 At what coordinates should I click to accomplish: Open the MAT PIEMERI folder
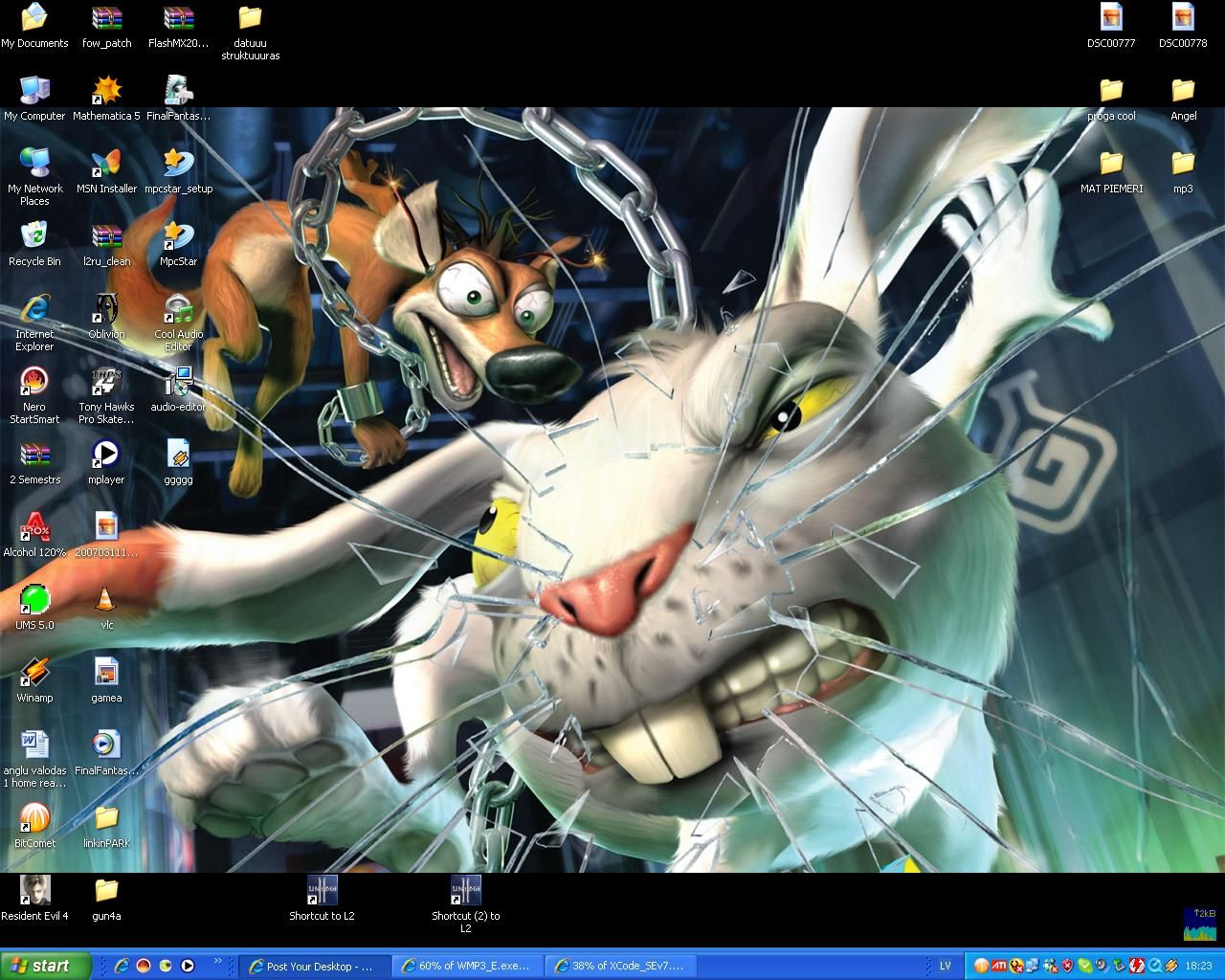[x=1111, y=171]
